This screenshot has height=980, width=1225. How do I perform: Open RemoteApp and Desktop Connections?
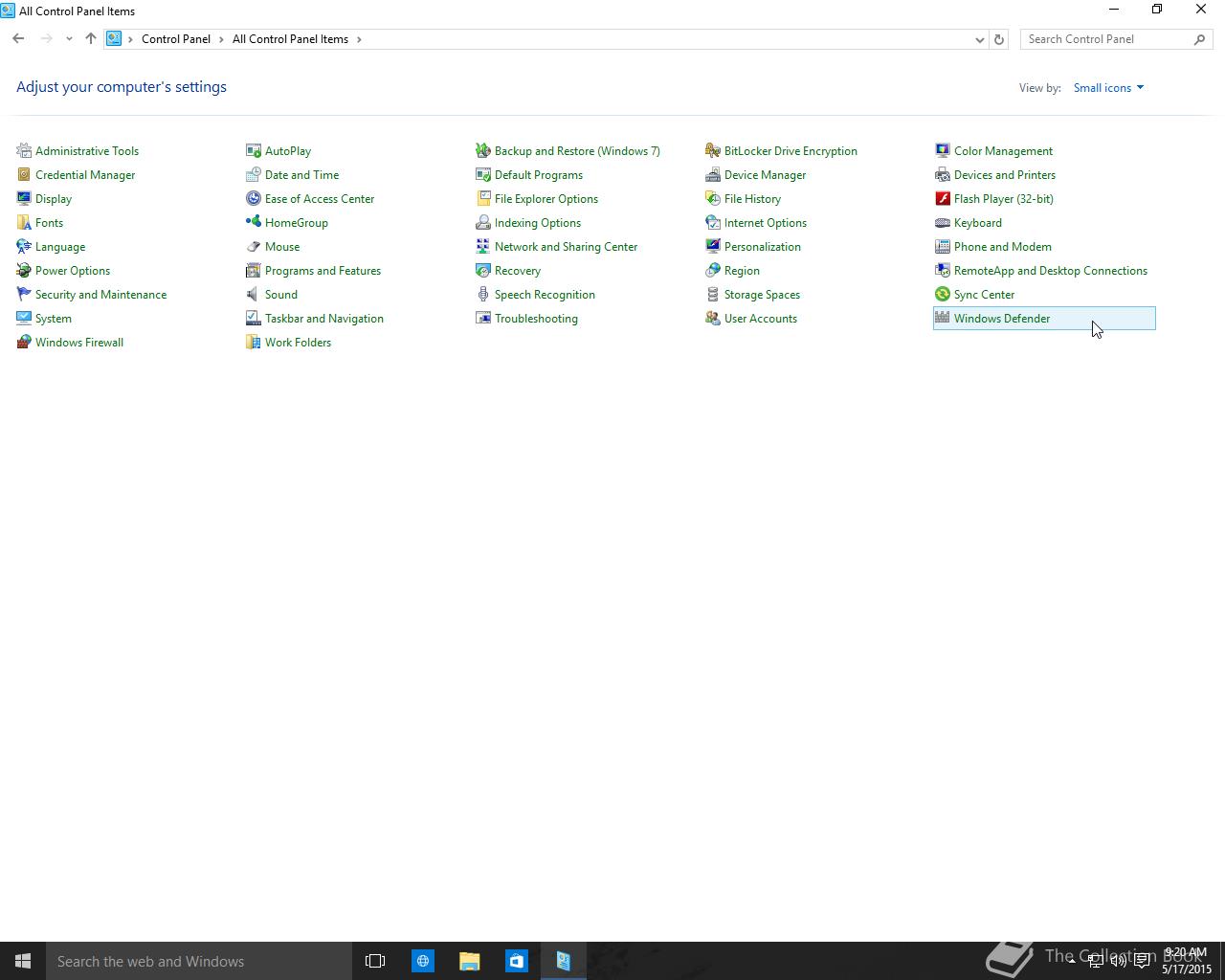[1051, 271]
